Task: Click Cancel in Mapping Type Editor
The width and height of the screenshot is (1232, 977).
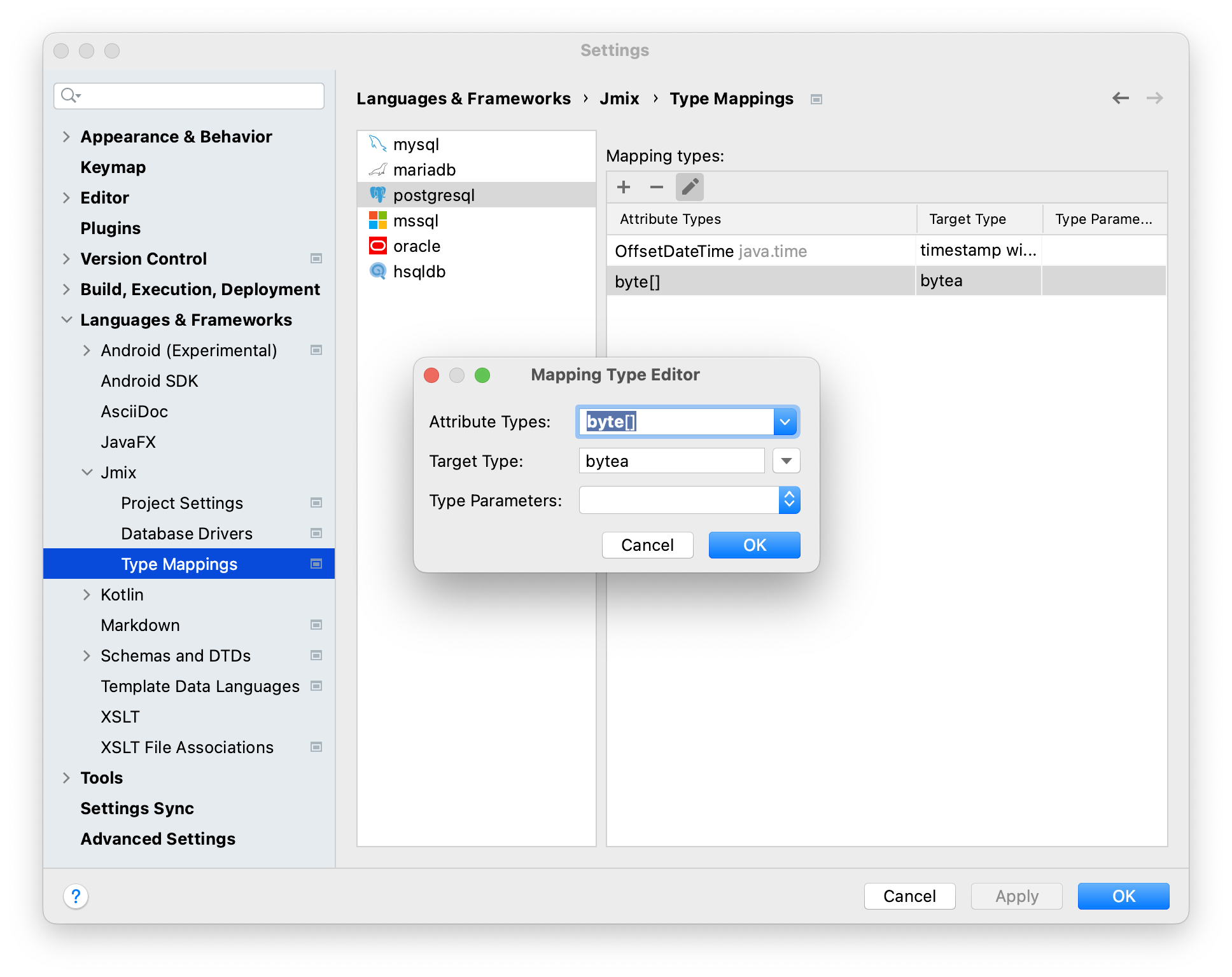Action: point(647,545)
